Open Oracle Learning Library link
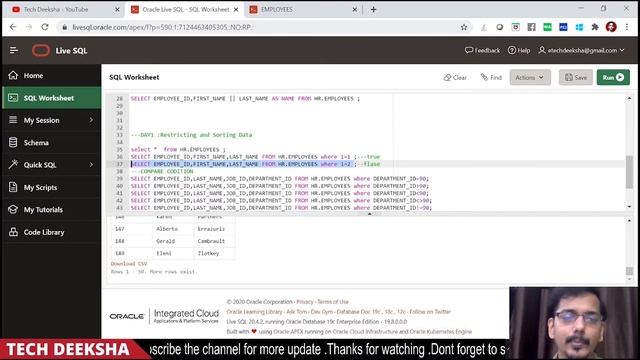Screen dimensions: 640x360 254,311
